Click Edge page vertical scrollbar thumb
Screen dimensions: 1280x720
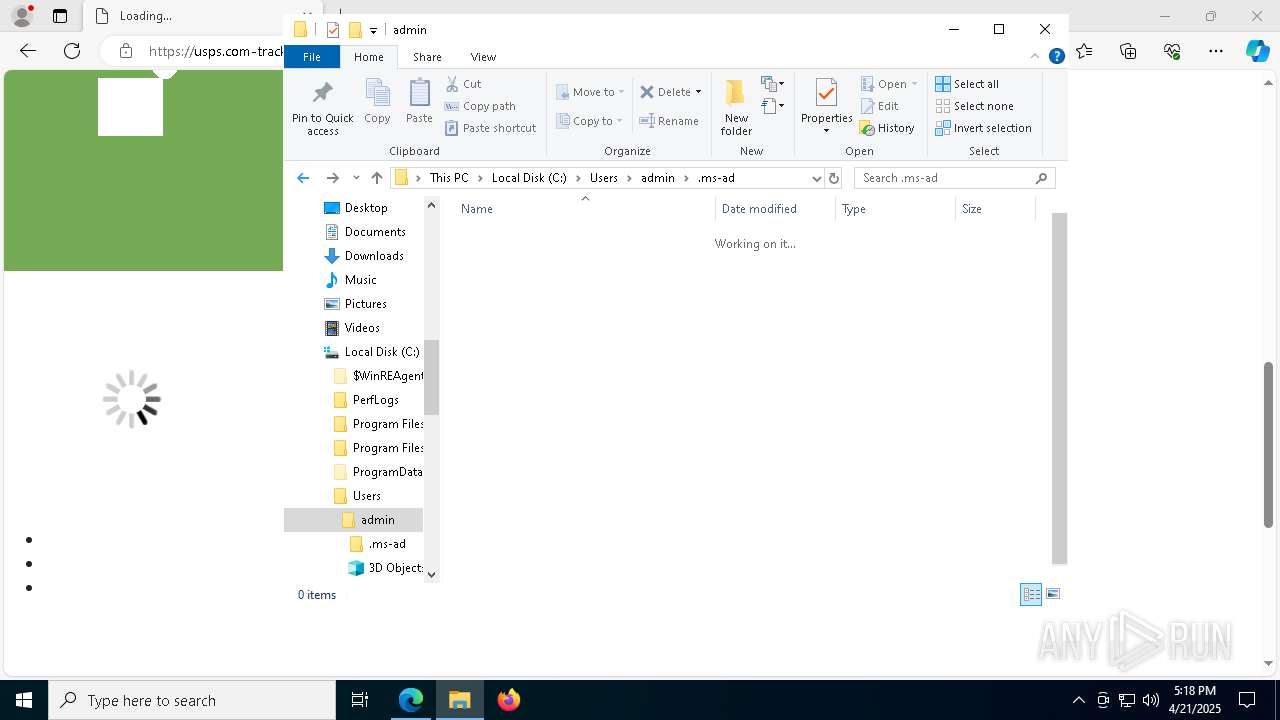pos(1268,444)
